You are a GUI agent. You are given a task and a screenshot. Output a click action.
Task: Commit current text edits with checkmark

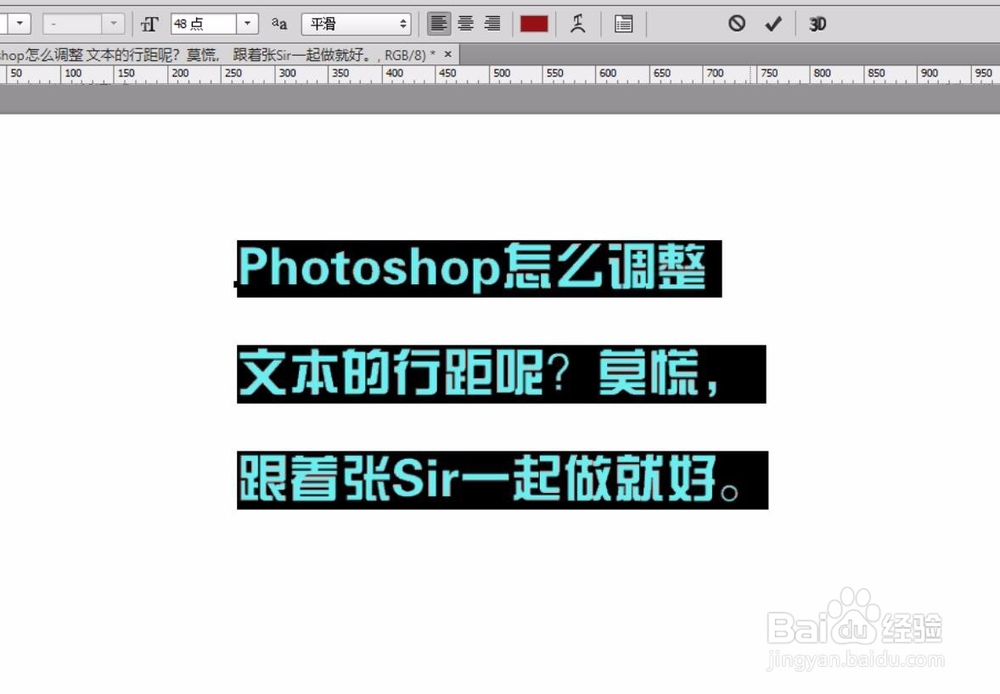773,24
